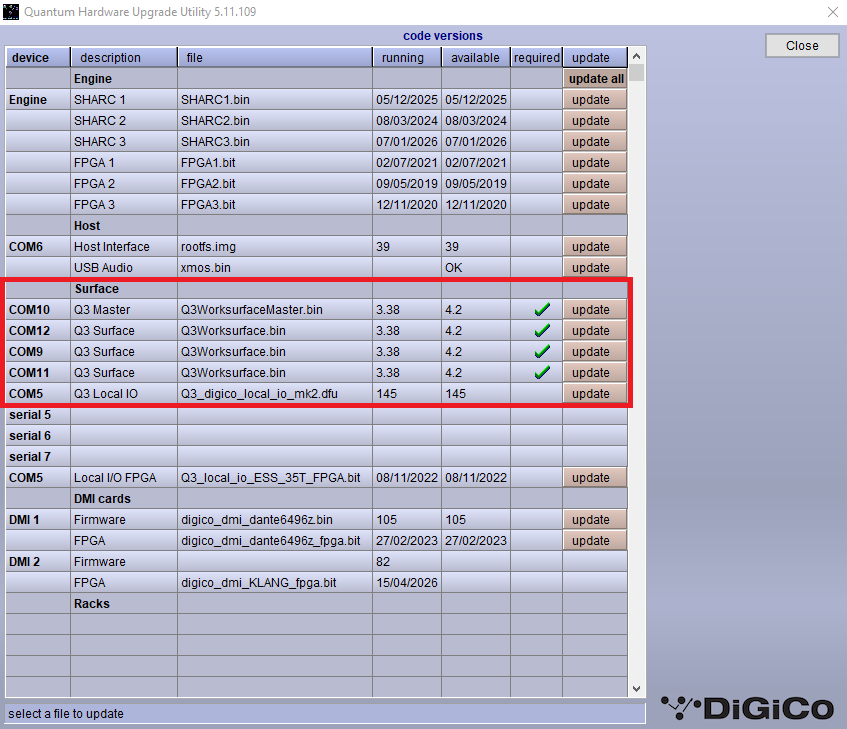Select 'Q3WorksurfaceMaster.bin' file cell
Image resolution: width=847 pixels, height=729 pixels.
[x=275, y=310]
